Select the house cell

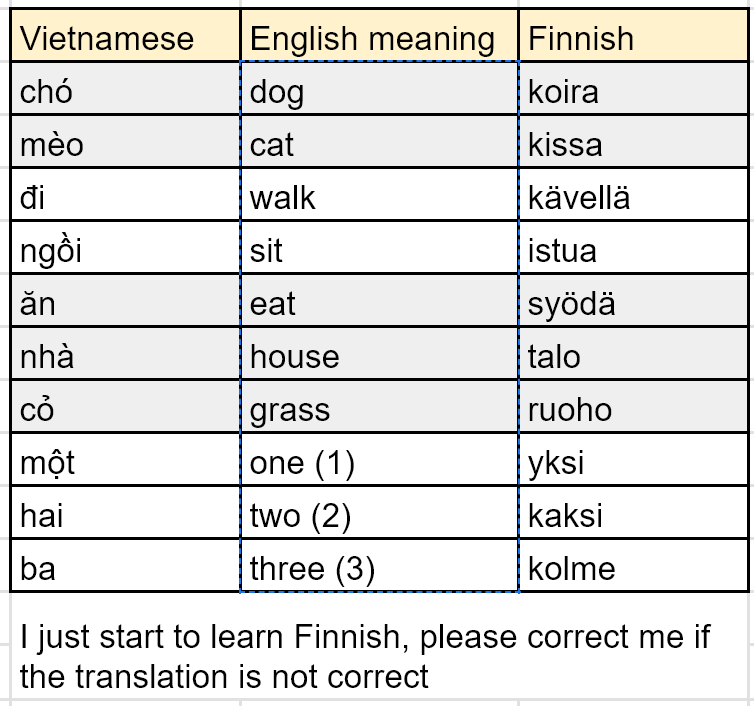point(379,353)
